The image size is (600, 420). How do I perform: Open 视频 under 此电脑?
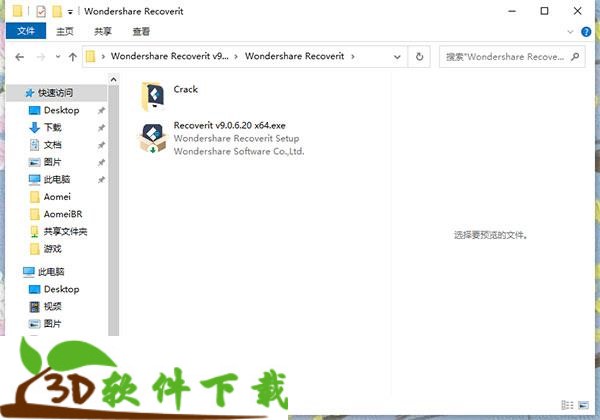[52, 306]
